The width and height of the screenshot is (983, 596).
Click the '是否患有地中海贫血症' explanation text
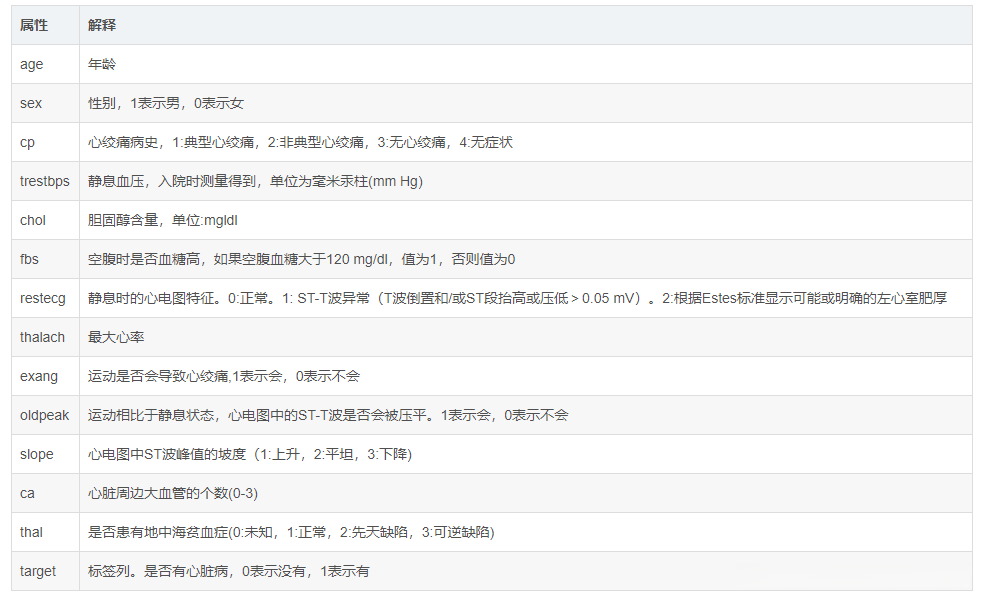[158, 532]
